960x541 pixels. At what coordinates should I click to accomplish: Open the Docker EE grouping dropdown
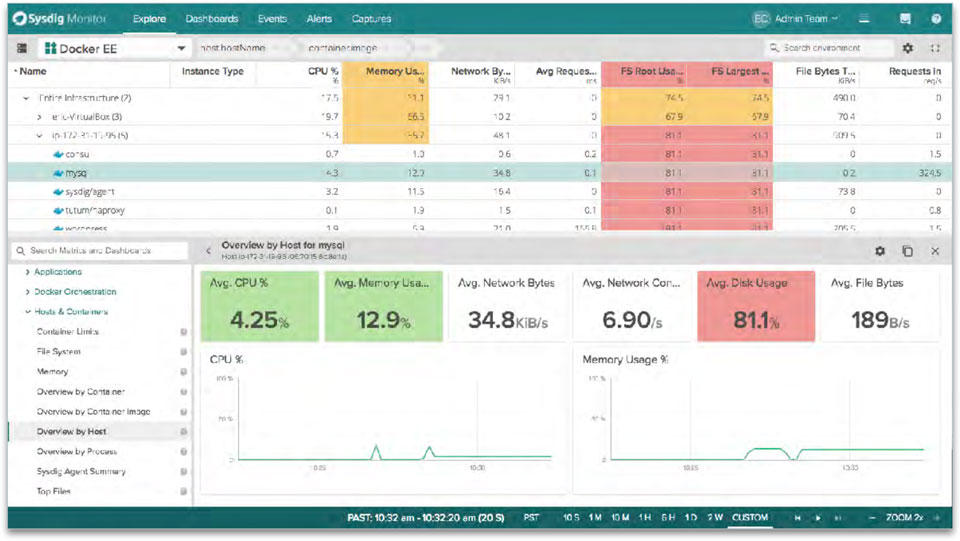click(x=181, y=48)
